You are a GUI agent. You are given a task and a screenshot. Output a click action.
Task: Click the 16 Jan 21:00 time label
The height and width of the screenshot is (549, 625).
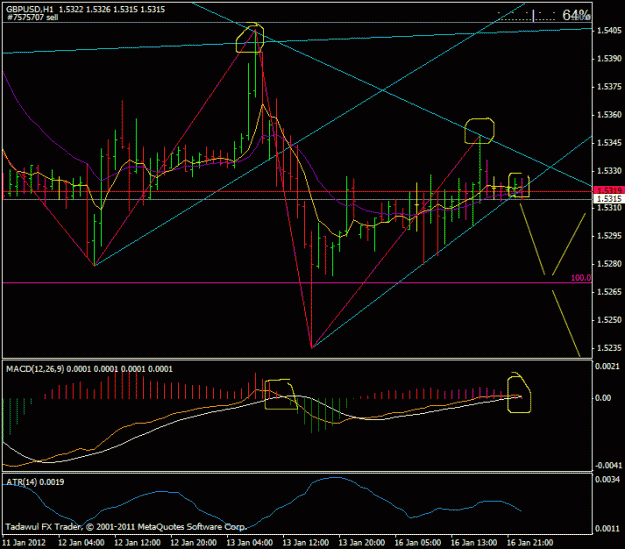click(531, 543)
